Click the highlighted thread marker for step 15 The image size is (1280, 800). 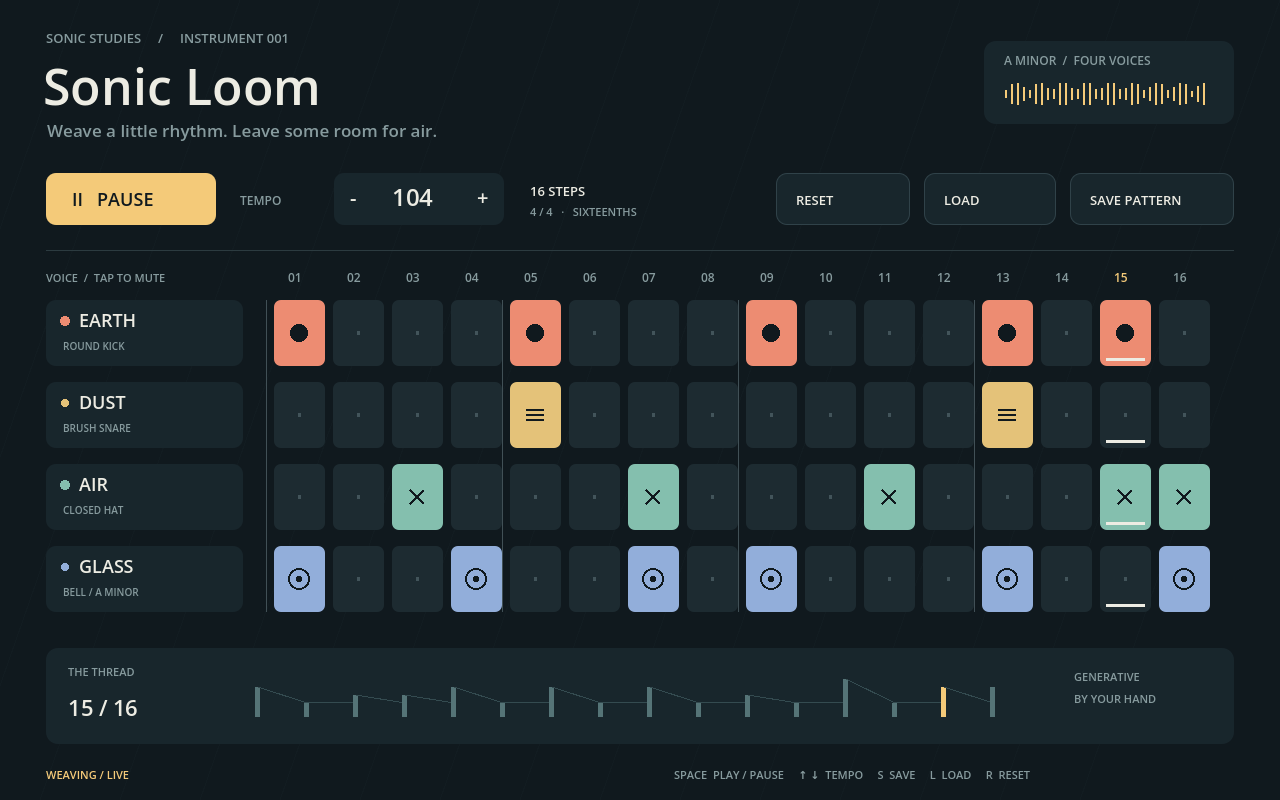[943, 702]
